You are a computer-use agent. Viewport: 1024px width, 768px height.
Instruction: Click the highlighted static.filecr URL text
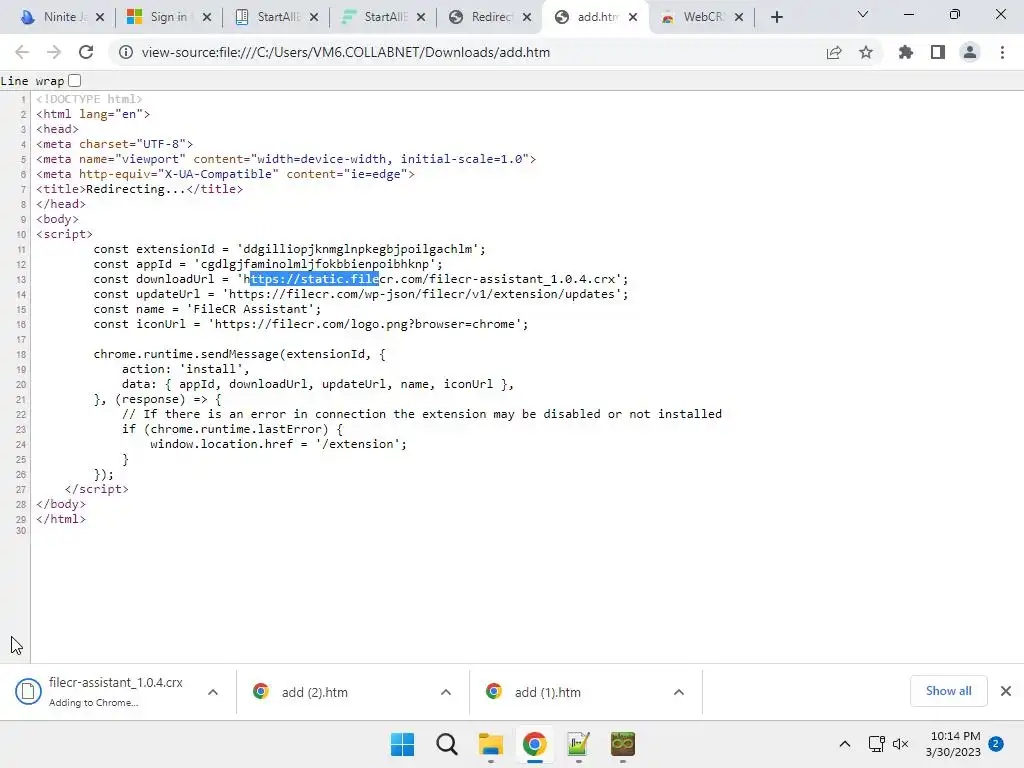tap(314, 280)
